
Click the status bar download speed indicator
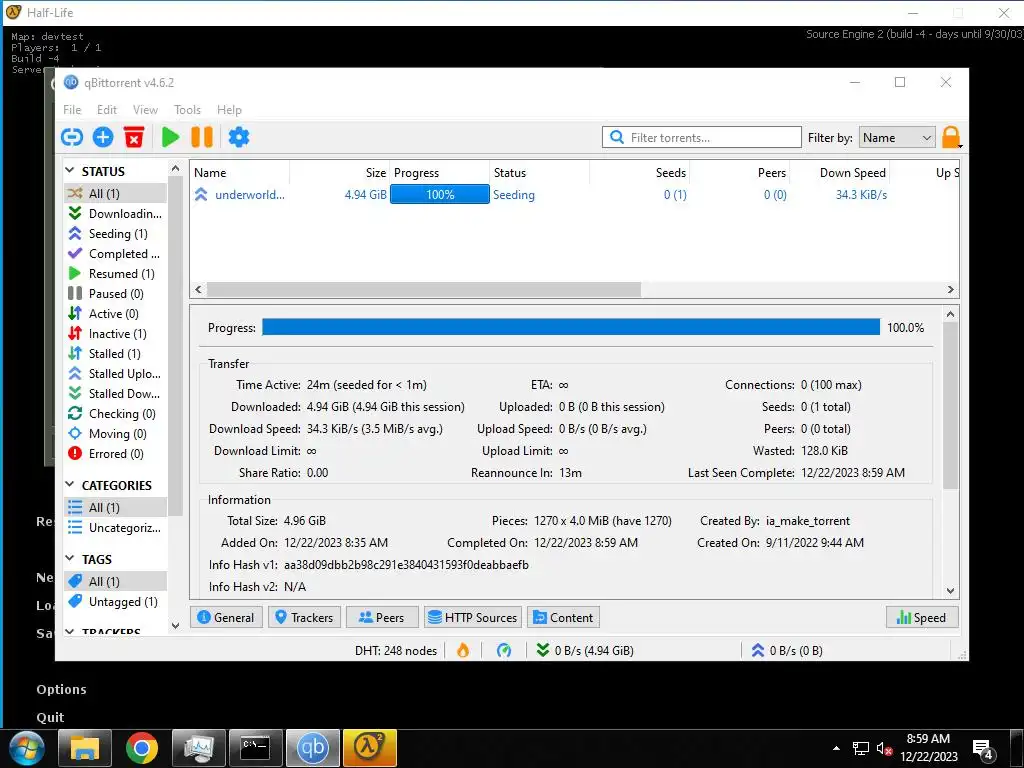(x=585, y=650)
